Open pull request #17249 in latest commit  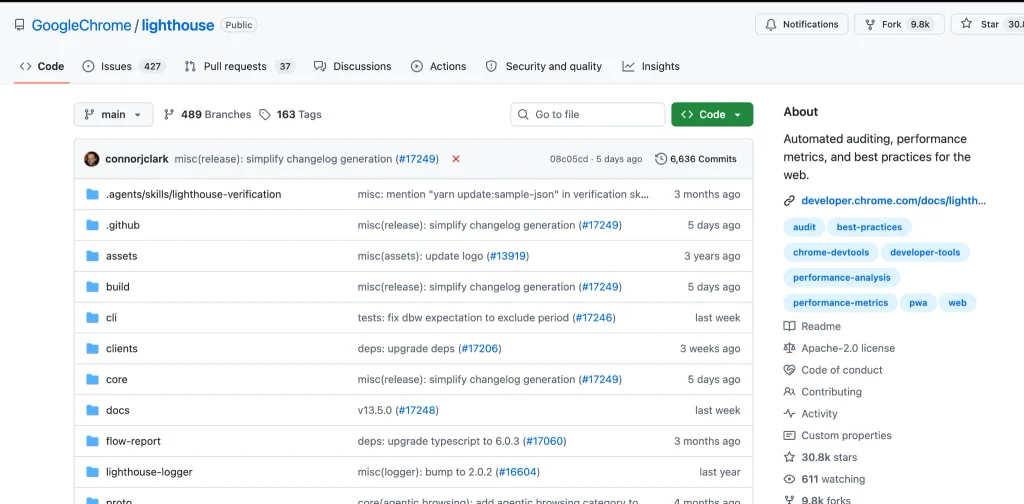point(419,159)
